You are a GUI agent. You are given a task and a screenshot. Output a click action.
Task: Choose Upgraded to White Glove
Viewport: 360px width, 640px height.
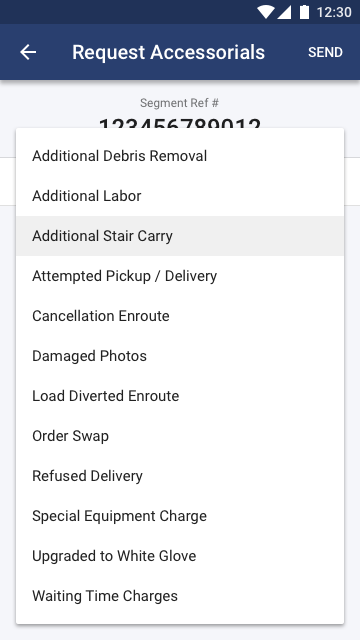click(180, 556)
